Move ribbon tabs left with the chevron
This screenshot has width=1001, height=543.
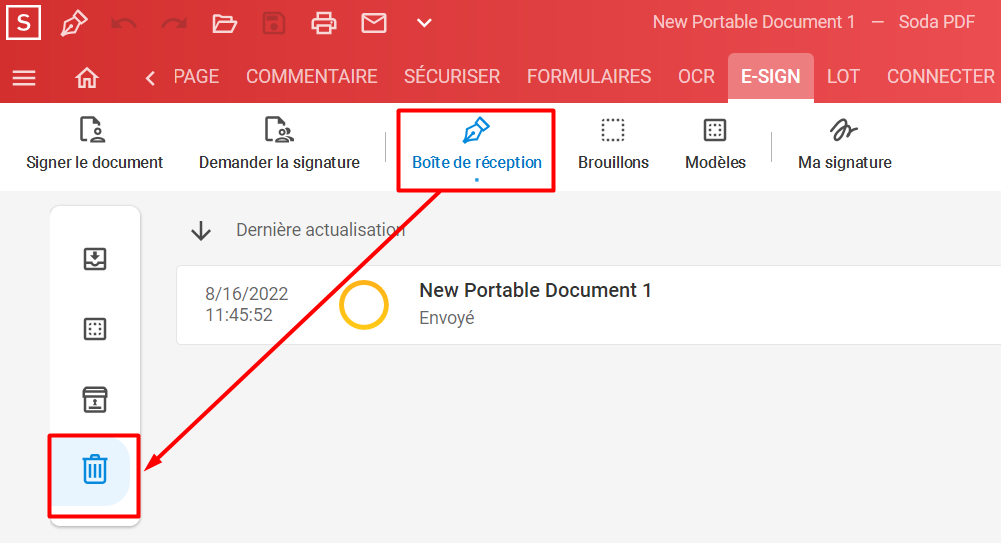[150, 78]
